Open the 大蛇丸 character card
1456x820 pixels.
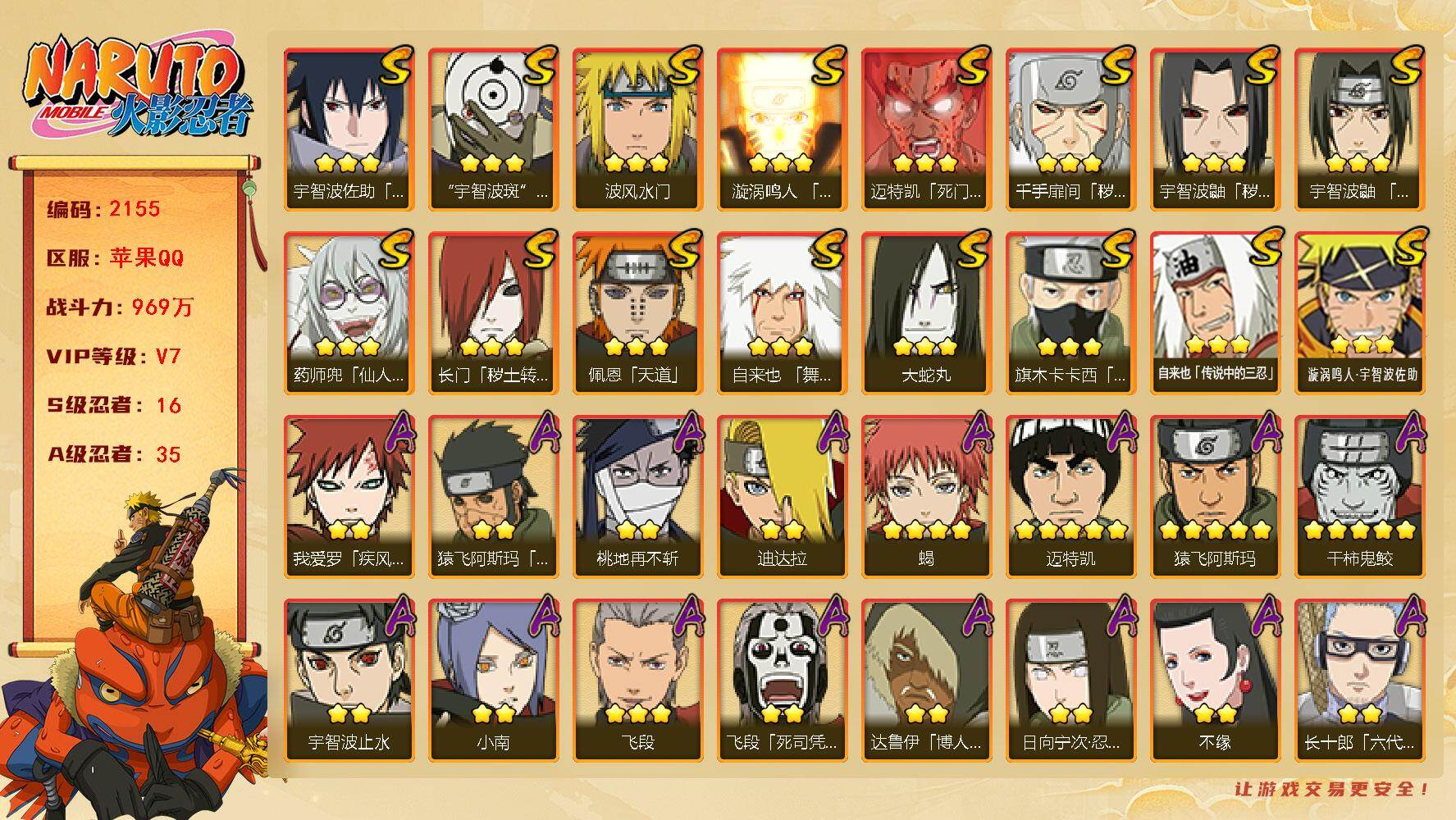tap(926, 312)
